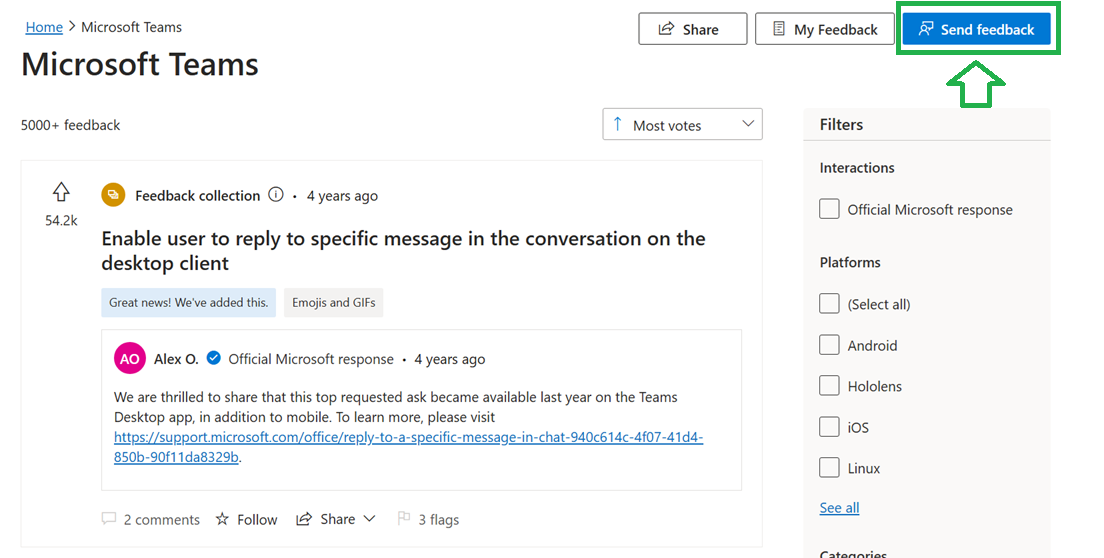Viewport: 1104px width, 558px height.
Task: Tick the Android platform checkbox
Action: [x=829, y=345]
